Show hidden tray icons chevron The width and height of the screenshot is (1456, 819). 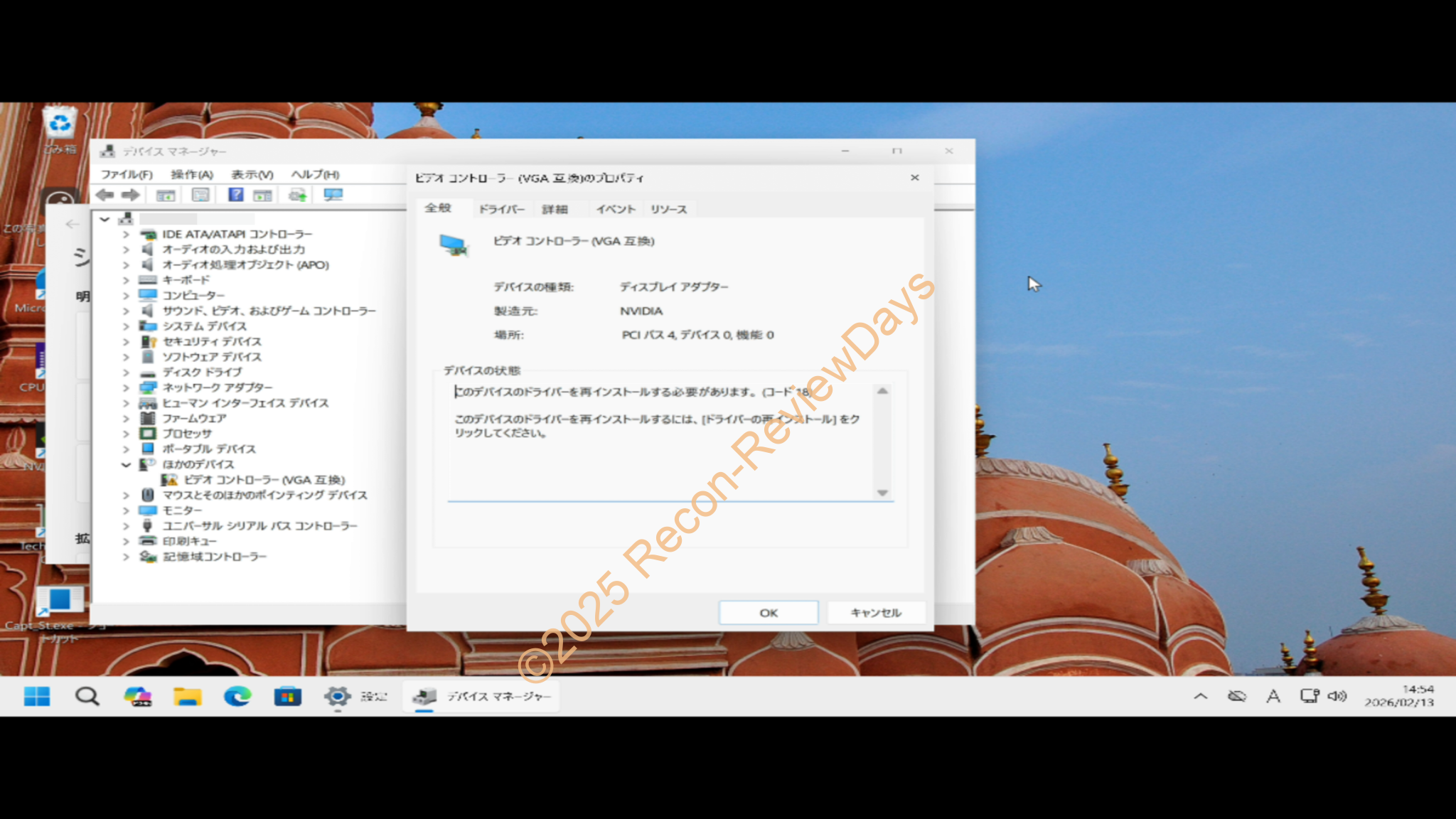(x=1200, y=696)
